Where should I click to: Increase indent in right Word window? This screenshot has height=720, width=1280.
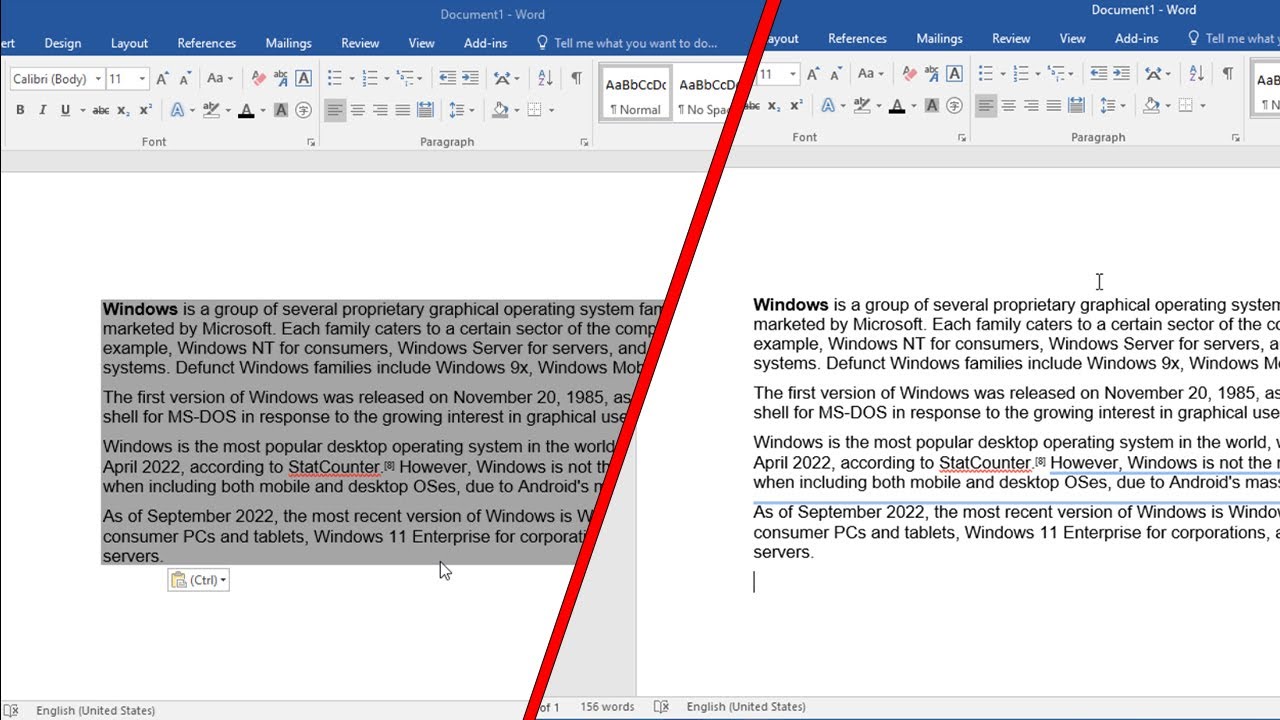coord(1121,74)
